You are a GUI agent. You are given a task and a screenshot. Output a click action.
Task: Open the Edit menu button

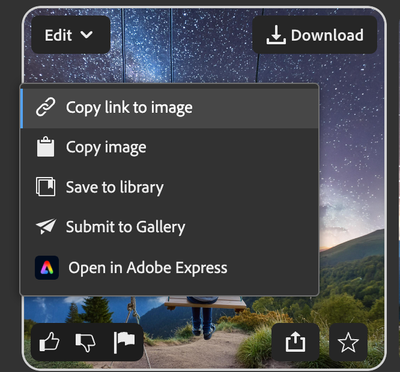71,35
